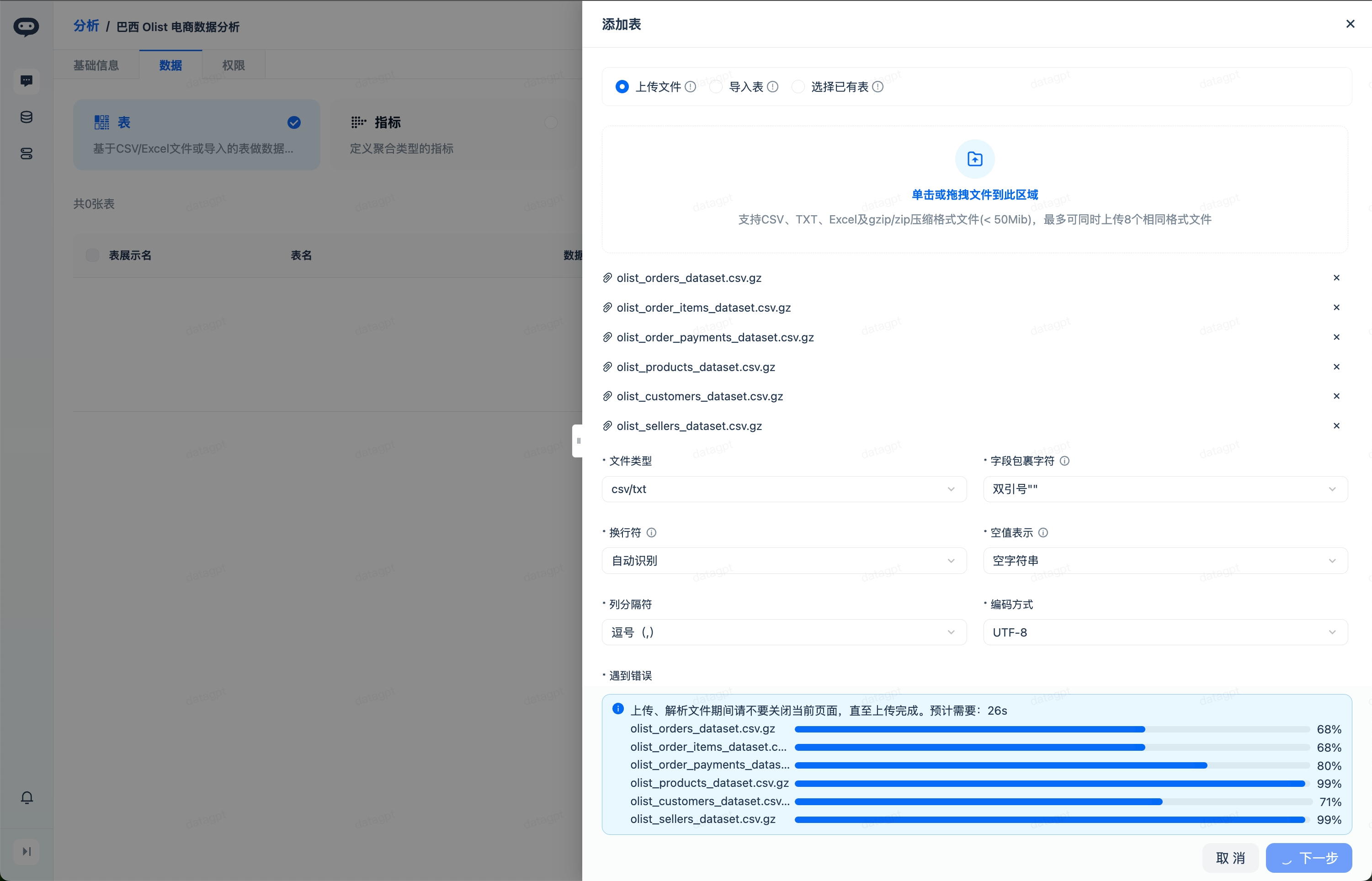Open the 编码方式 UTF-8 dropdown

tap(1165, 632)
